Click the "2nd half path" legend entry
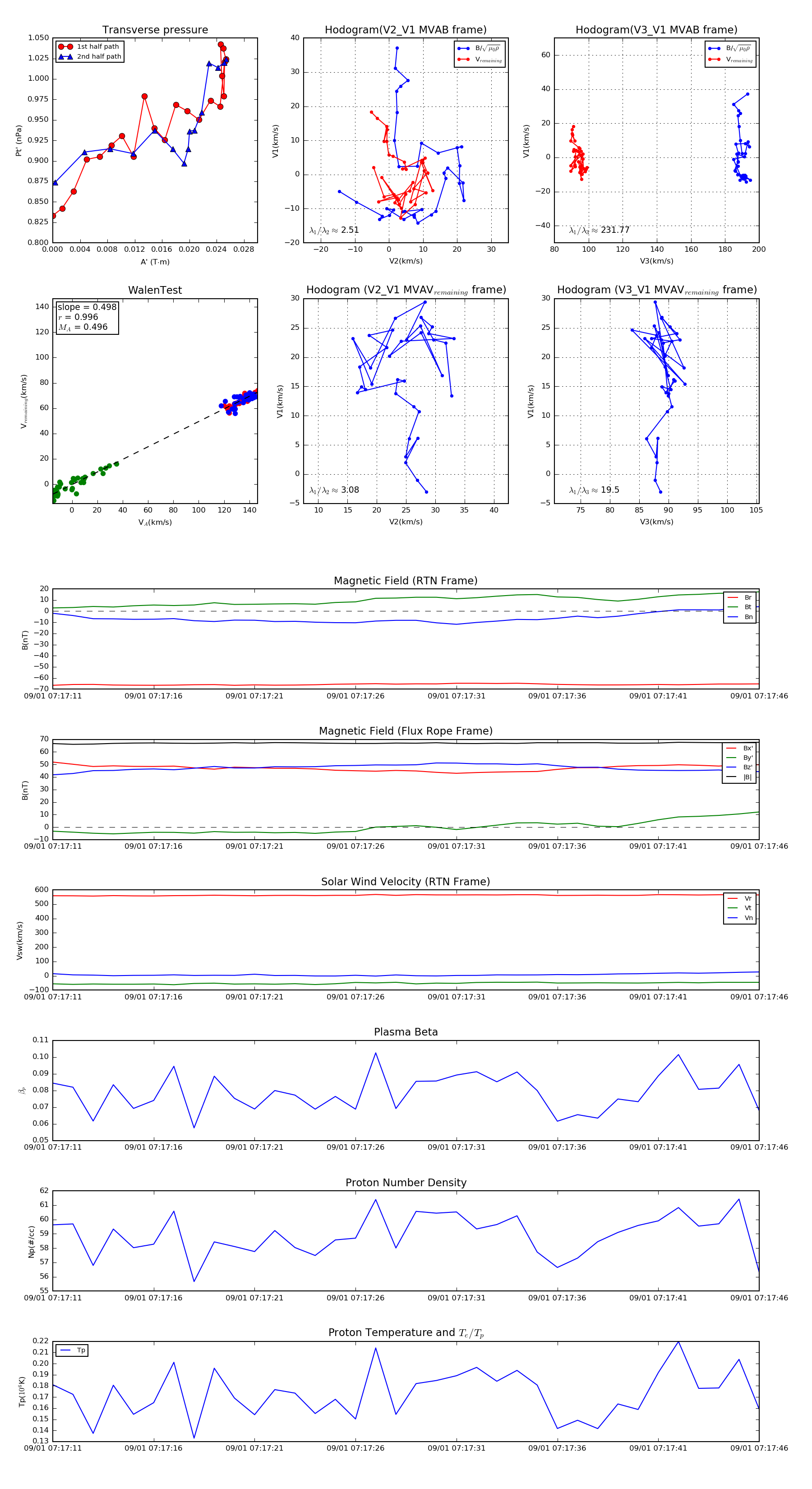 tap(90, 57)
